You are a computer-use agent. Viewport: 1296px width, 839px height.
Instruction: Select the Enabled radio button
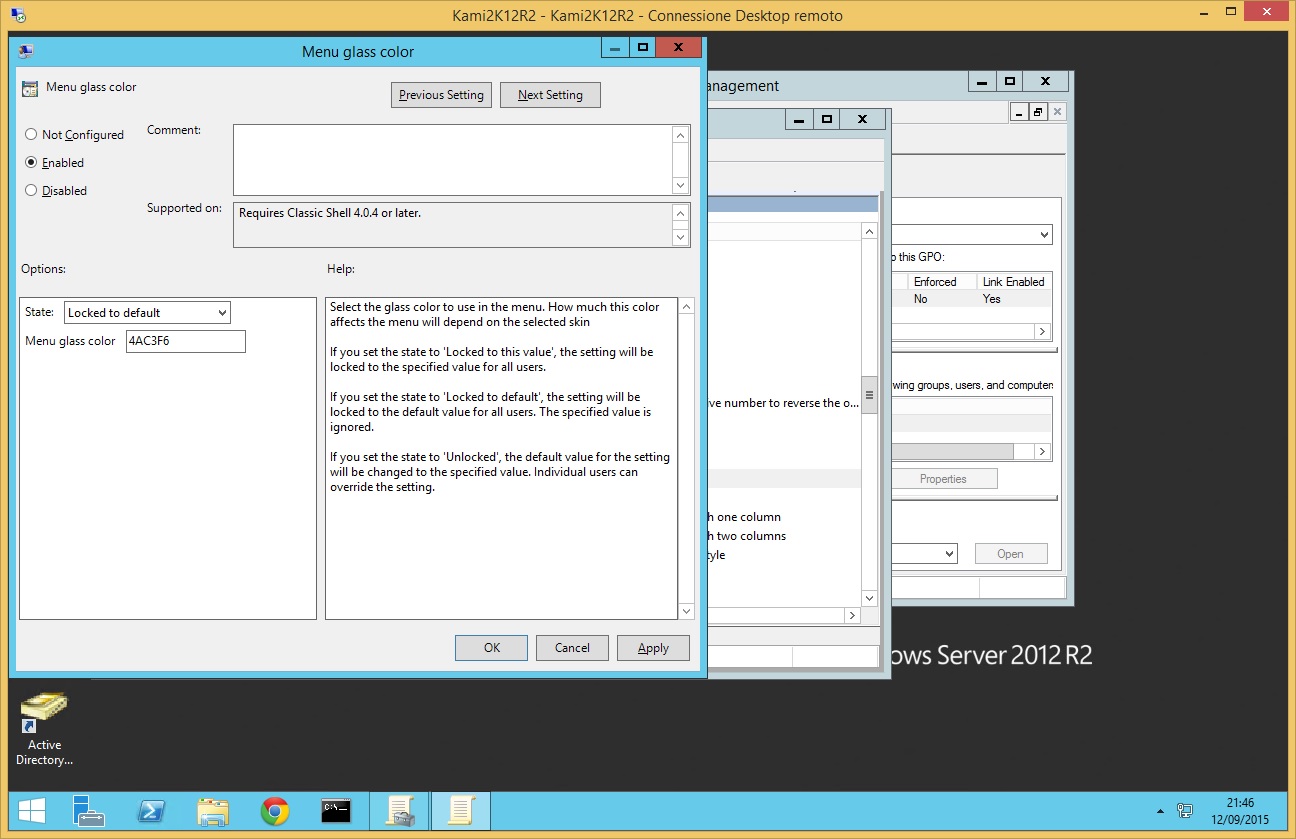coord(31,163)
